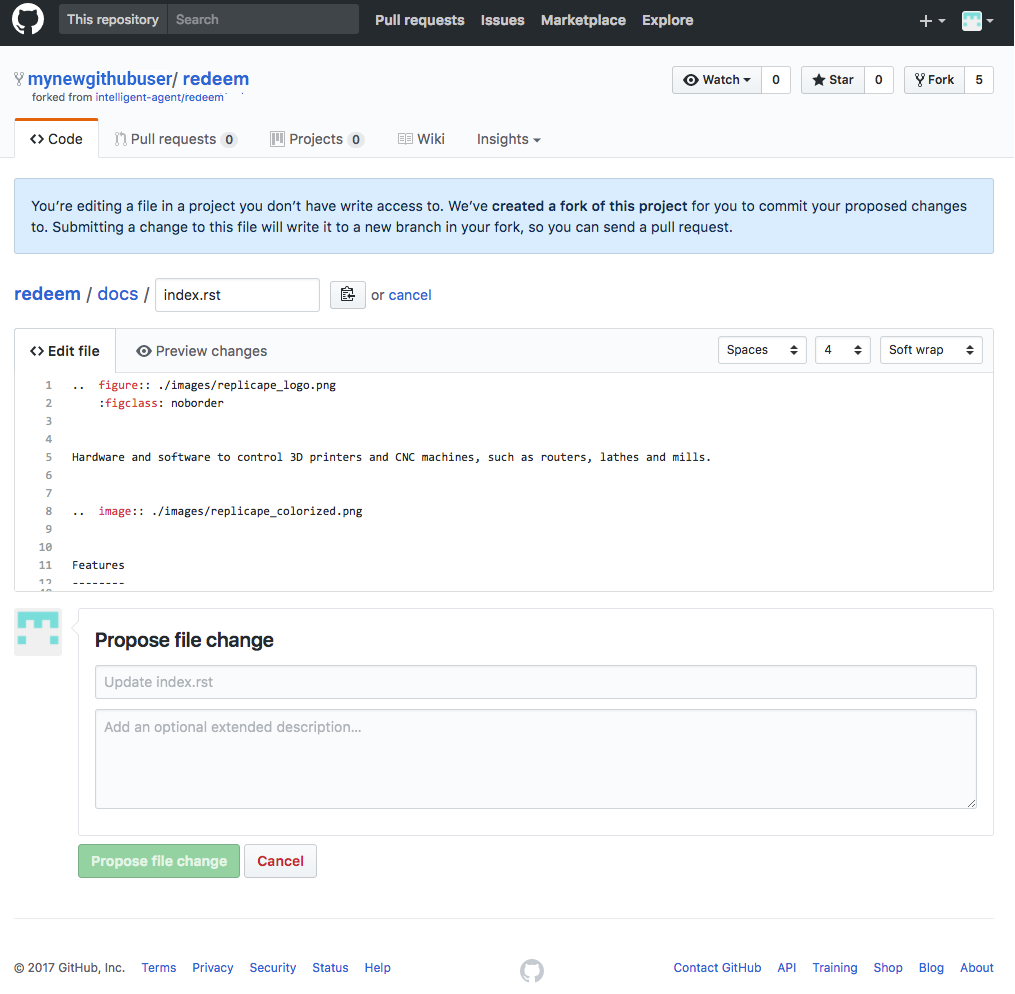1015x994 pixels.
Task: Click the clipboard copy path icon
Action: pyautogui.click(x=348, y=294)
